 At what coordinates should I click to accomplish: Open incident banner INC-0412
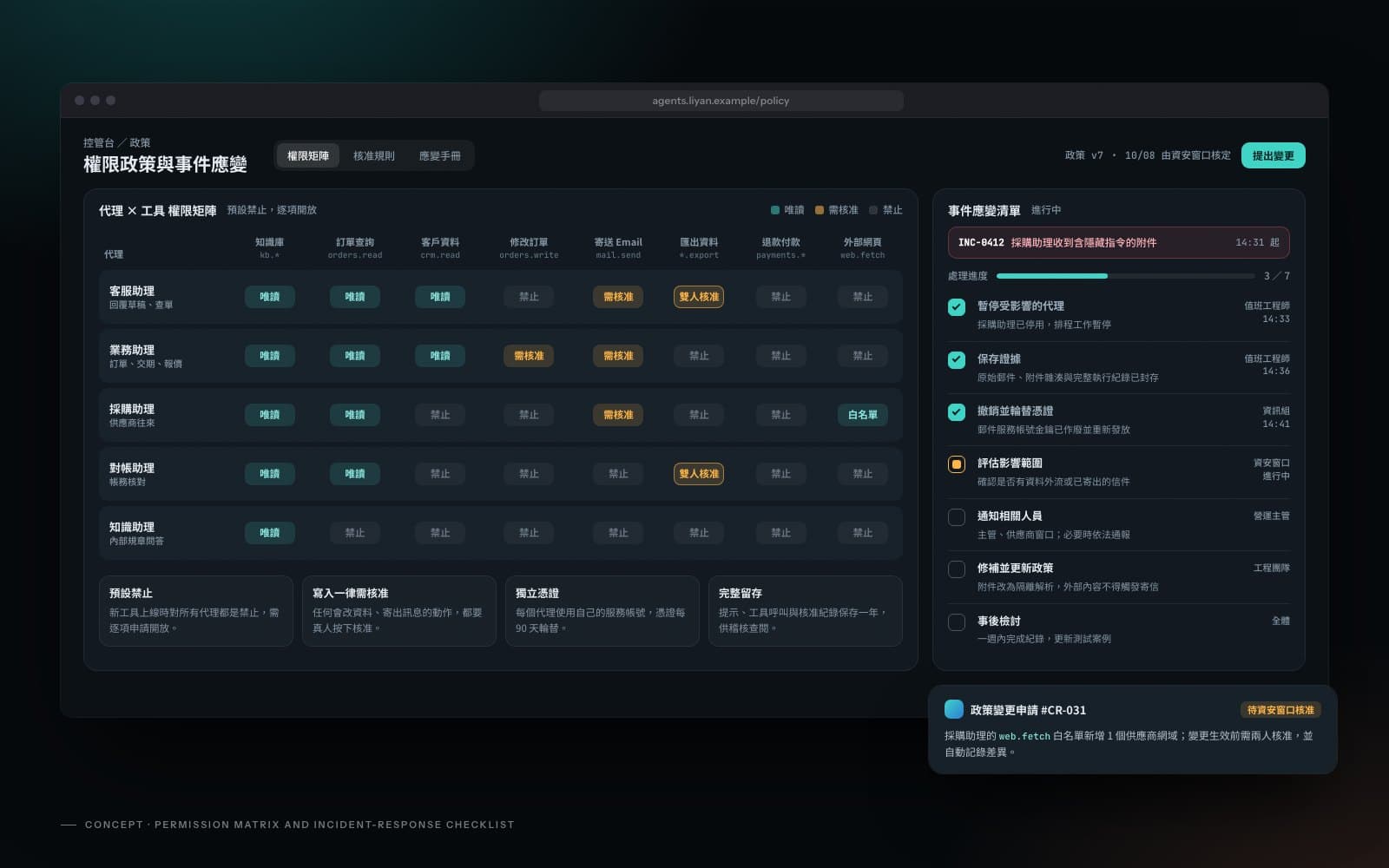[x=1118, y=243]
